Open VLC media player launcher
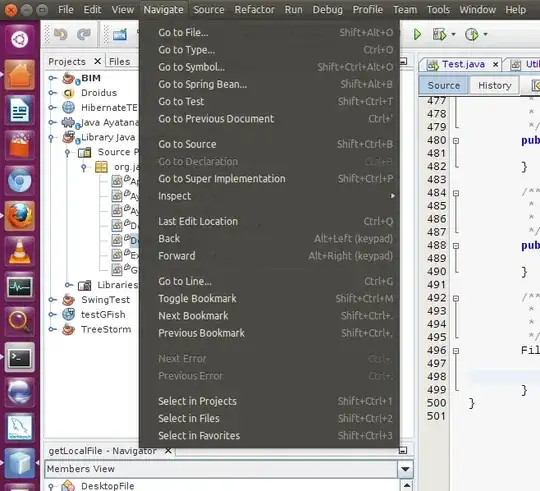Image resolution: width=540 pixels, height=491 pixels. pyautogui.click(x=20, y=251)
